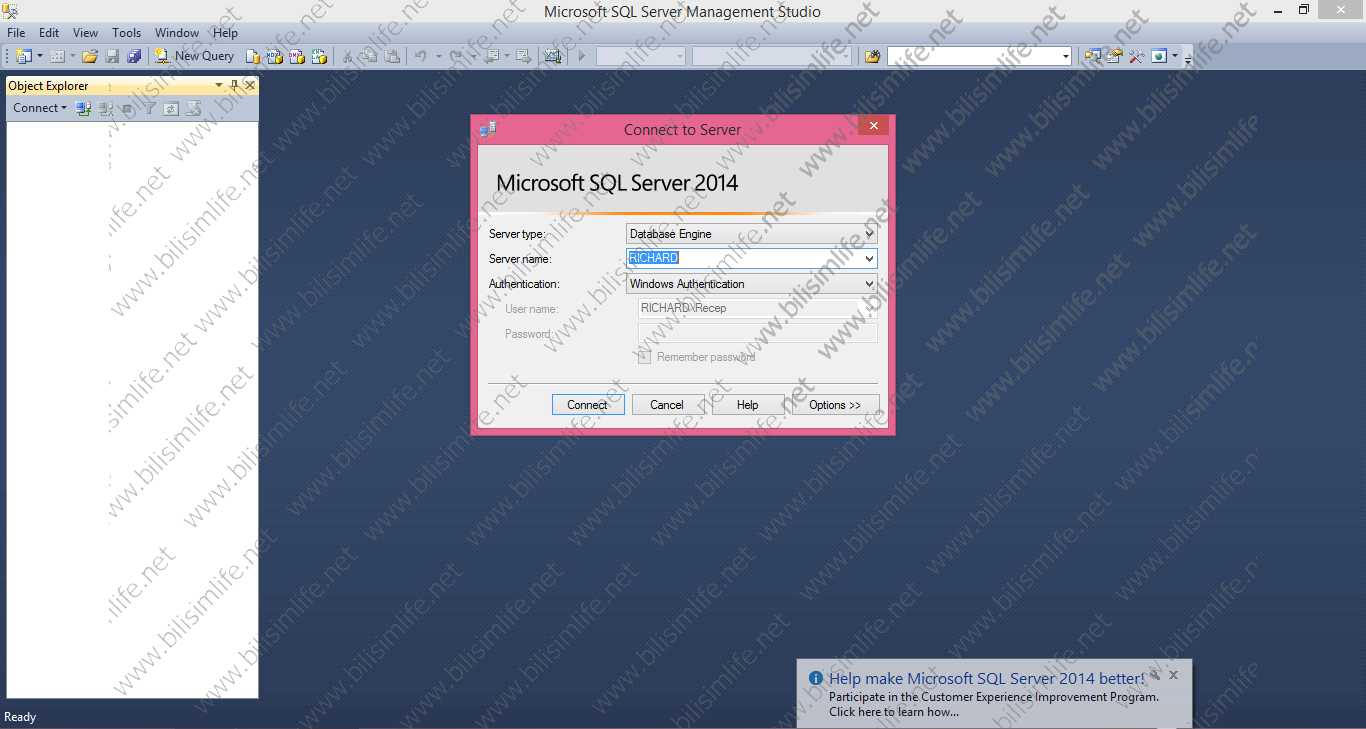
Task: Close the Connect to Server dialog
Action: (873, 126)
